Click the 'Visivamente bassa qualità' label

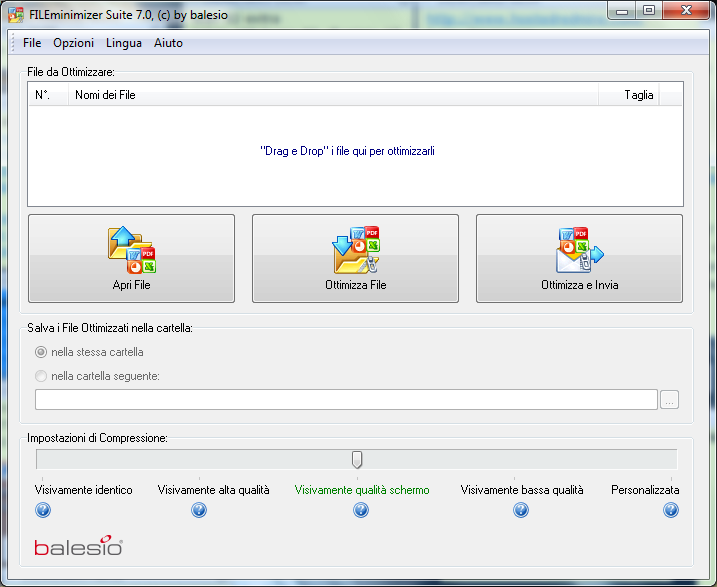(x=522, y=490)
